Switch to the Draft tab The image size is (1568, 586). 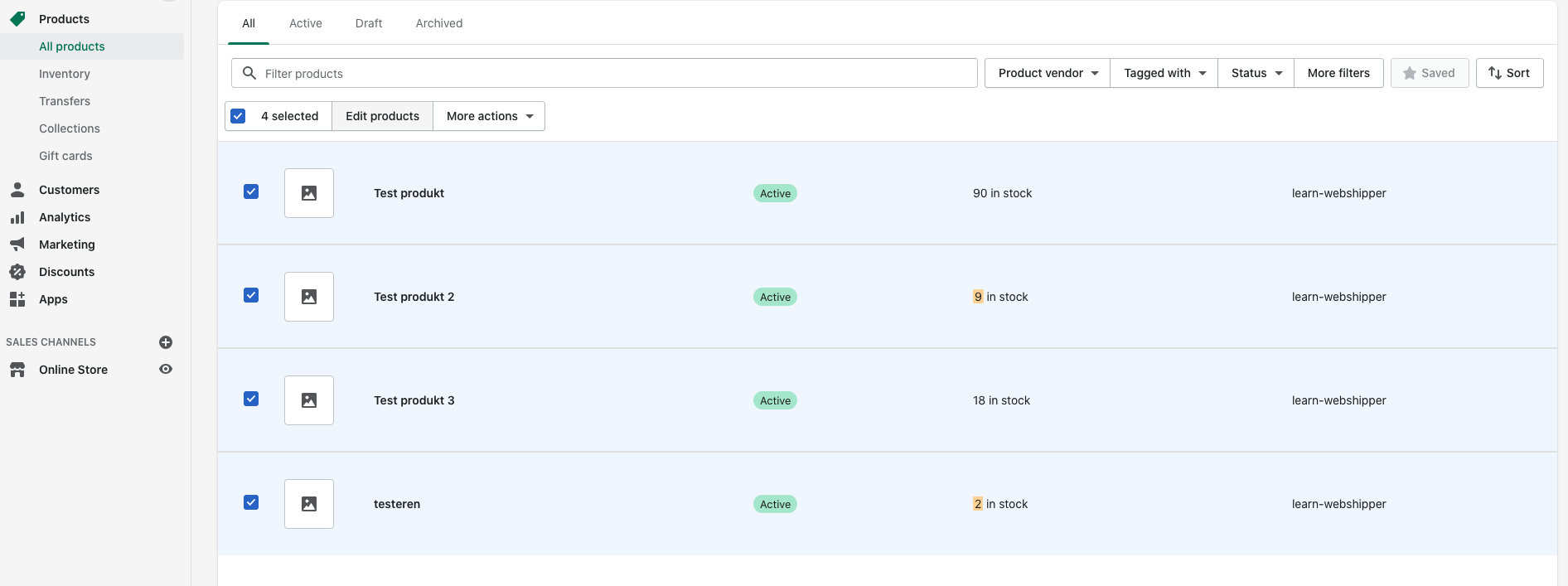click(x=369, y=23)
